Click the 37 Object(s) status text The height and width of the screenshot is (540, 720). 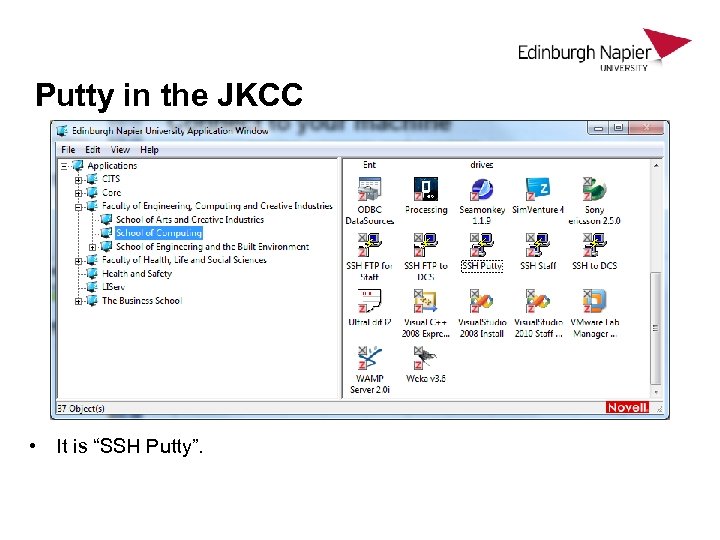pos(81,408)
